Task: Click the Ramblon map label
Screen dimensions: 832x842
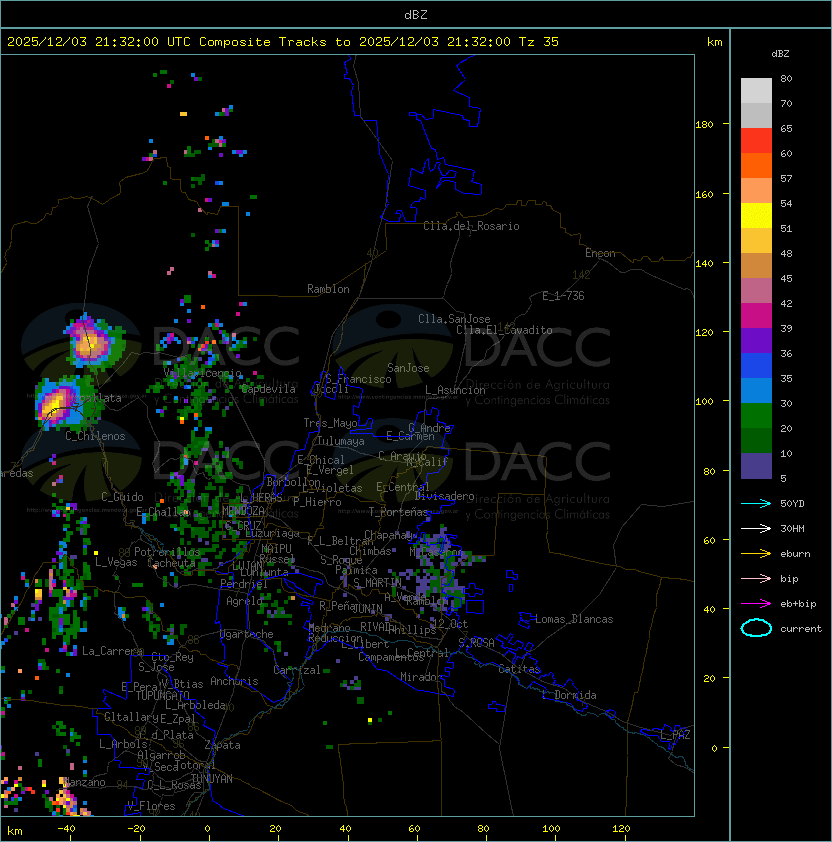Action: [x=328, y=289]
